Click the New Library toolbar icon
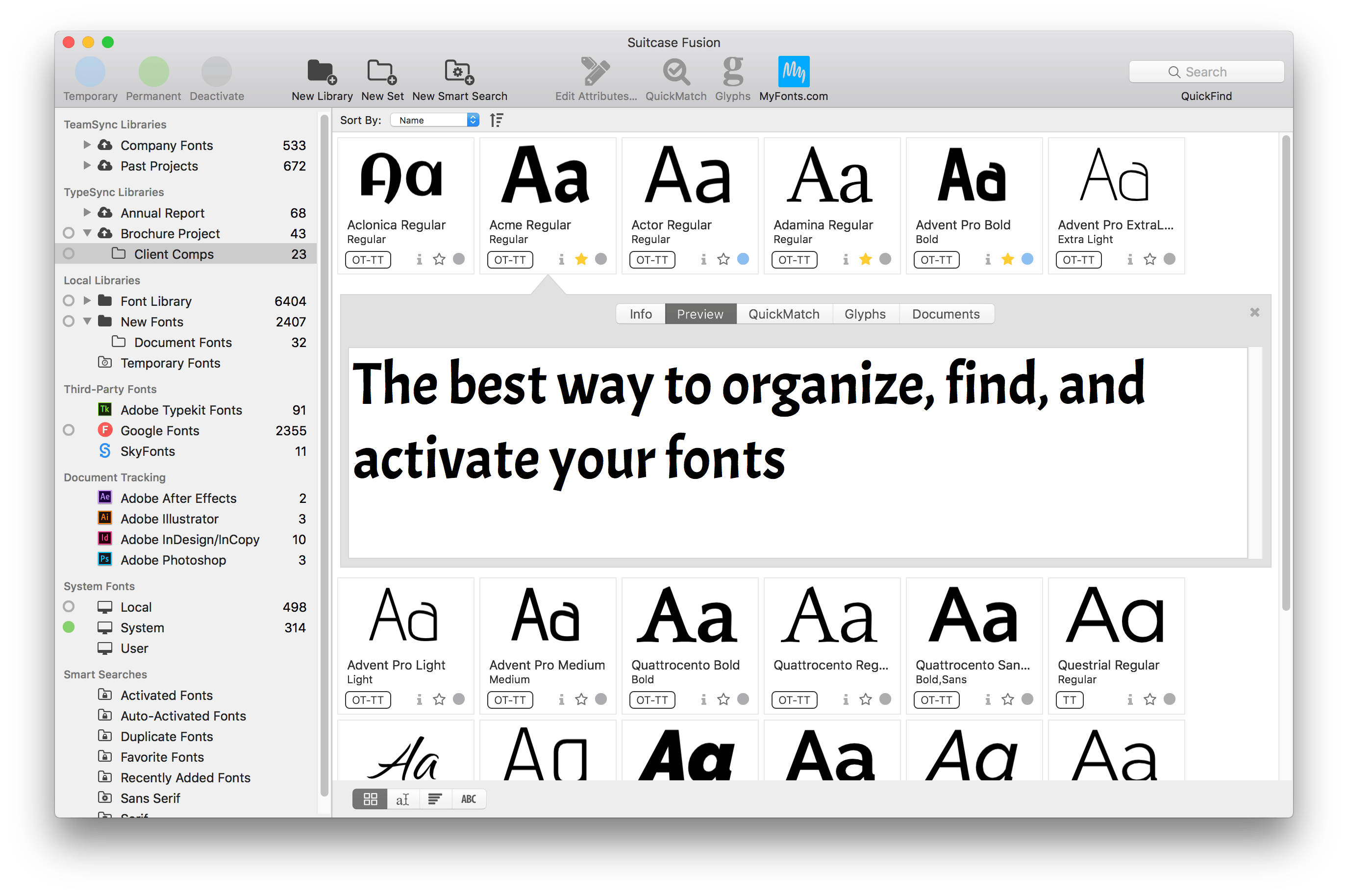 (322, 72)
